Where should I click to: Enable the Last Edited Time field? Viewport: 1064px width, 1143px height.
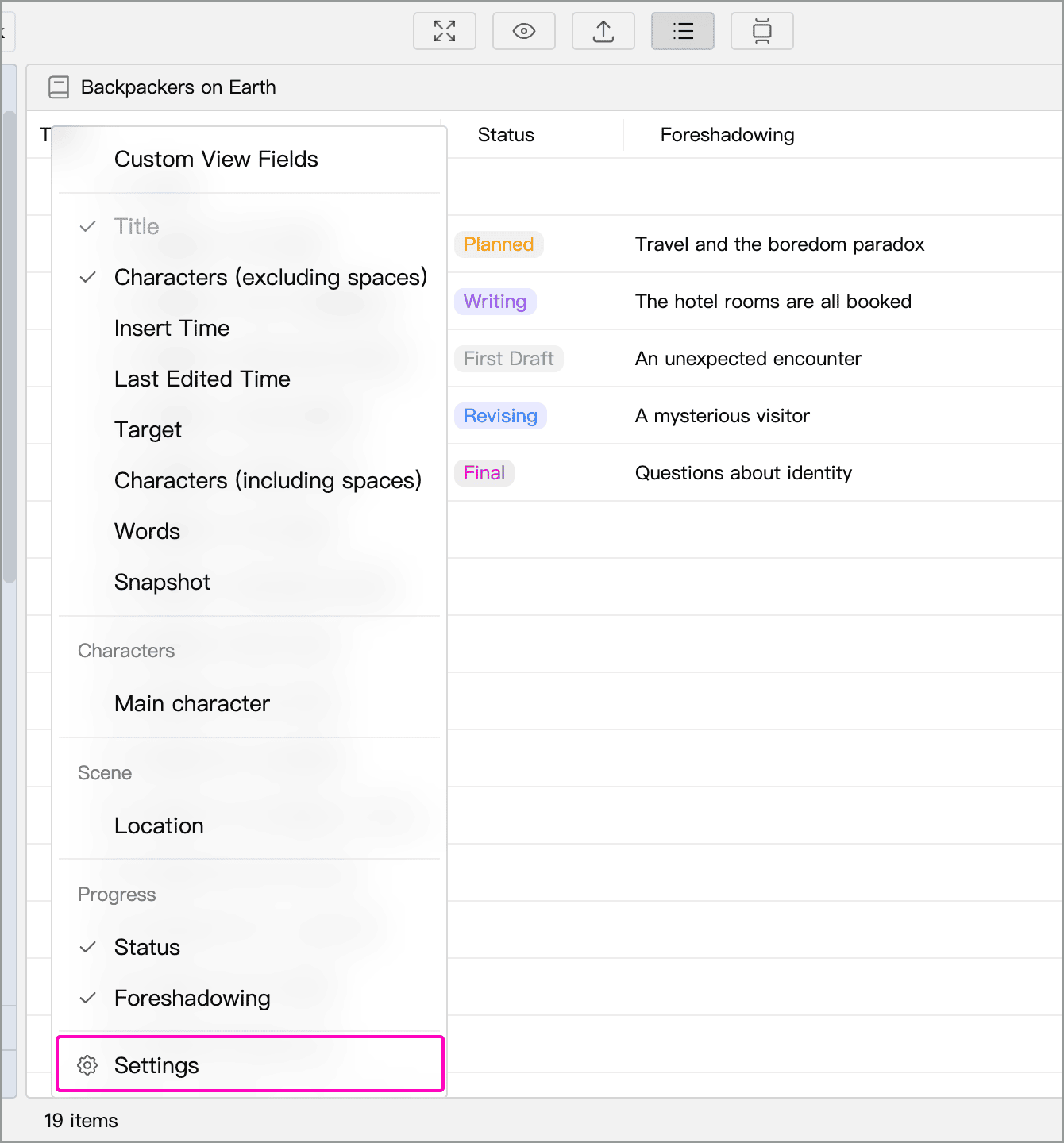coord(249,379)
